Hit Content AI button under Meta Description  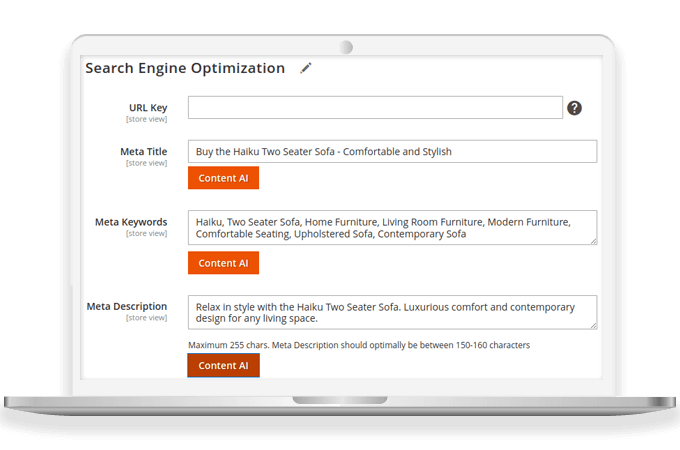(x=223, y=365)
